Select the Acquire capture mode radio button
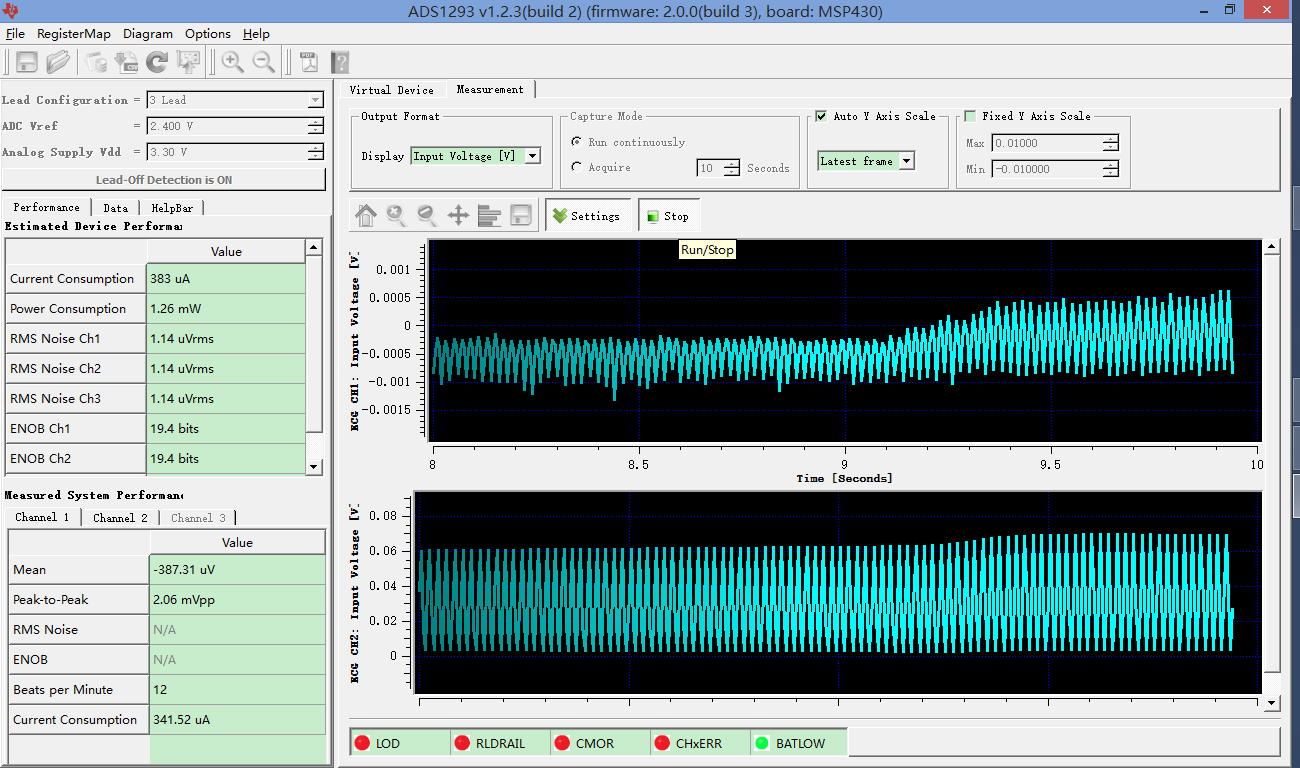This screenshot has height=768, width=1300. (577, 167)
